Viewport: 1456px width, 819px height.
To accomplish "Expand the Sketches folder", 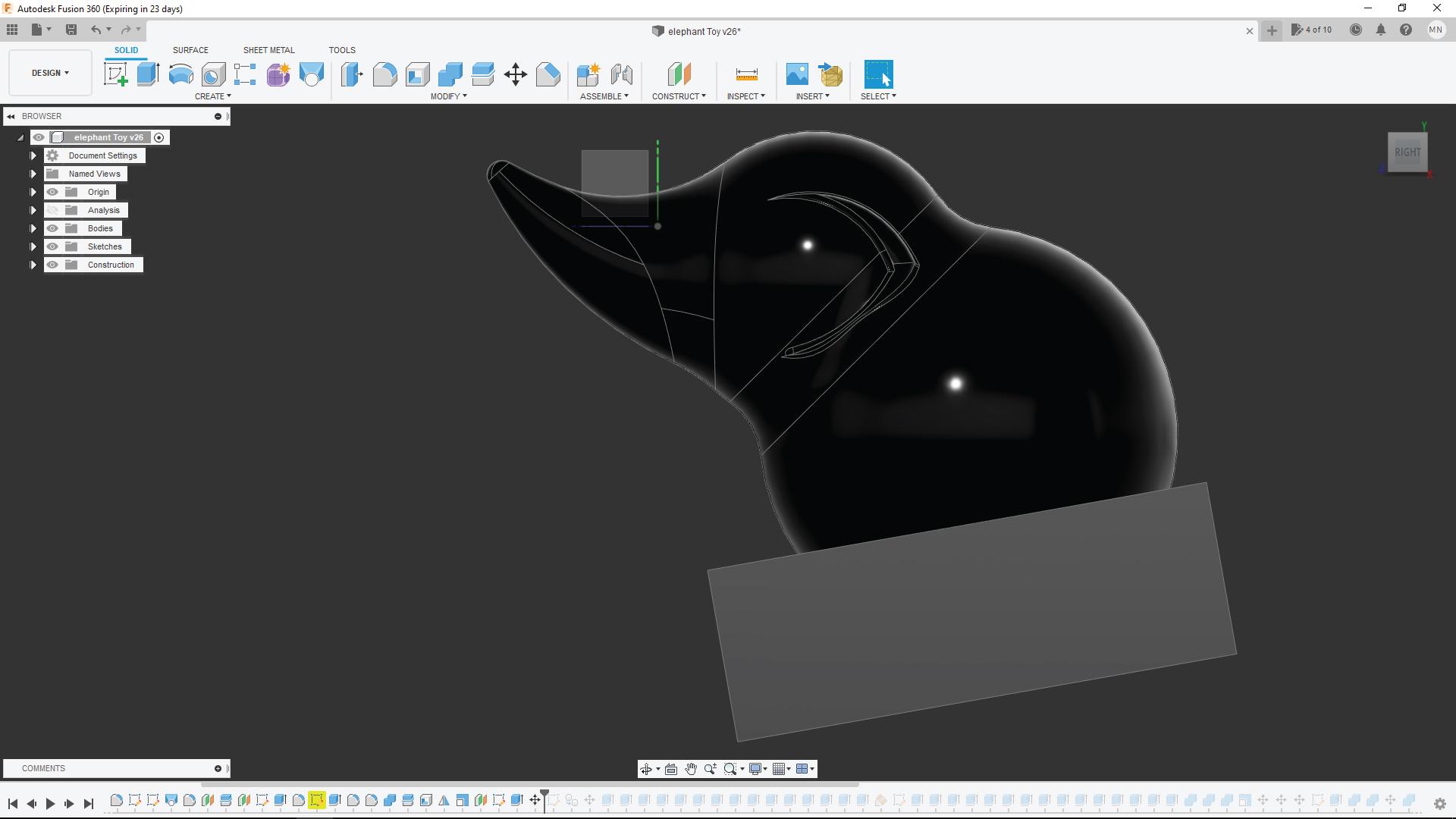I will coord(33,246).
